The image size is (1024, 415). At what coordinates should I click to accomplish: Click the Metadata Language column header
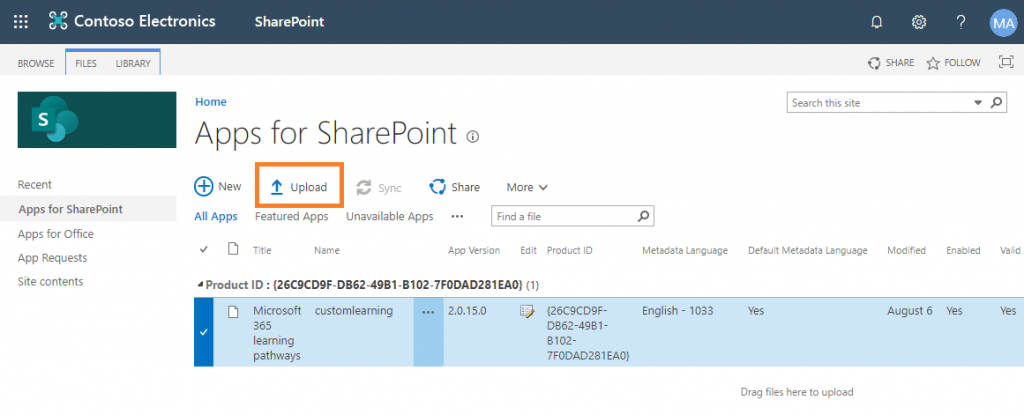tap(685, 250)
